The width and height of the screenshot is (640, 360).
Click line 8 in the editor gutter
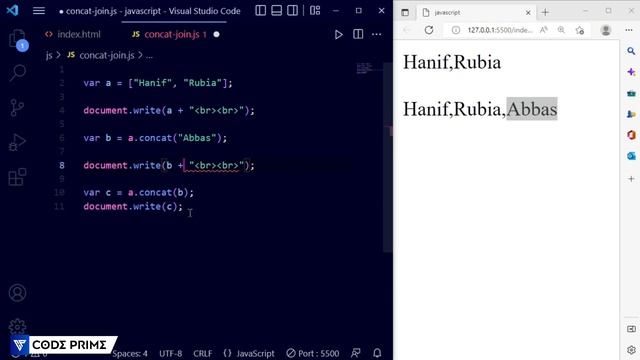pyautogui.click(x=62, y=165)
